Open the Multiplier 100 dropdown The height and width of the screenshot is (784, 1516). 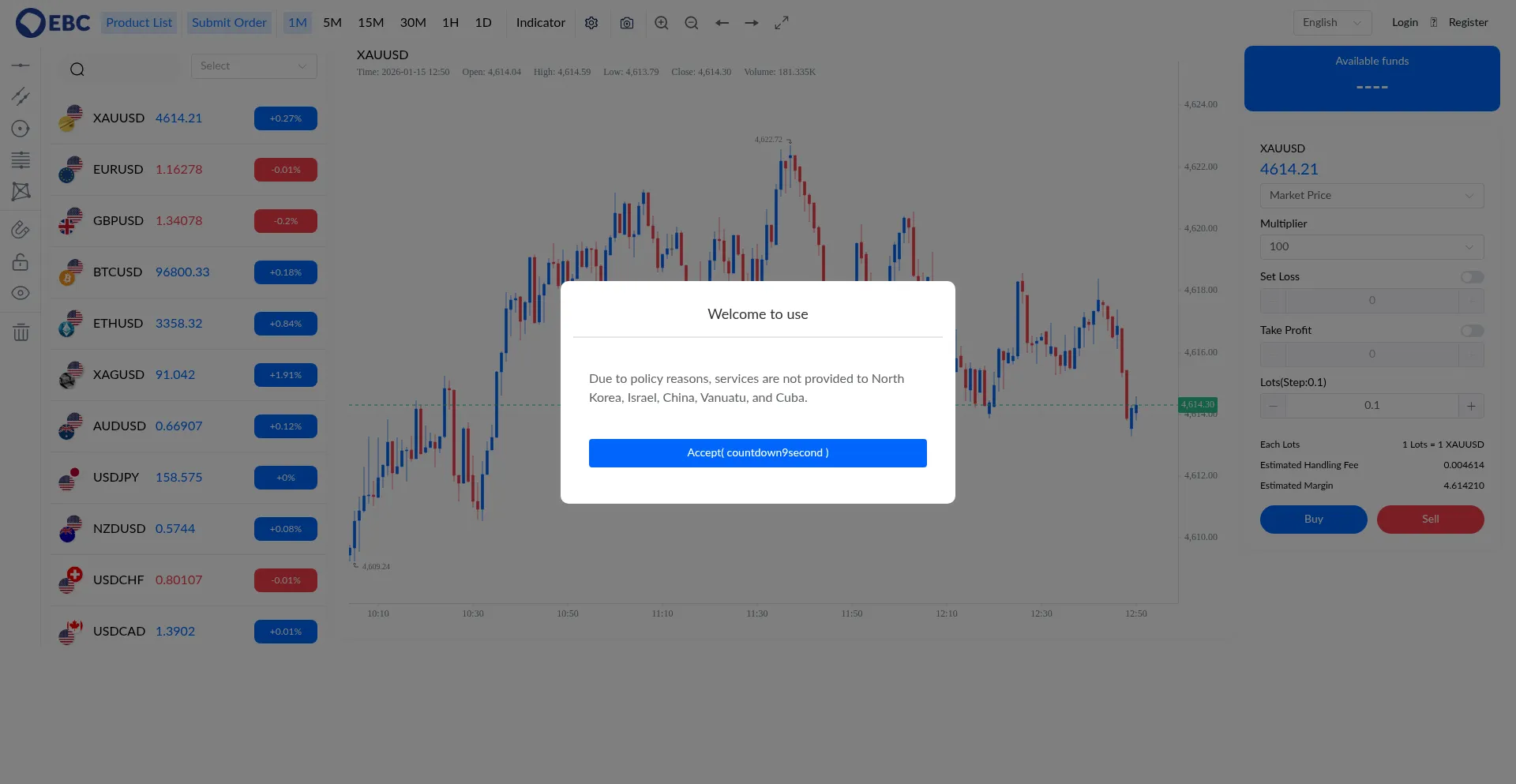(1372, 247)
